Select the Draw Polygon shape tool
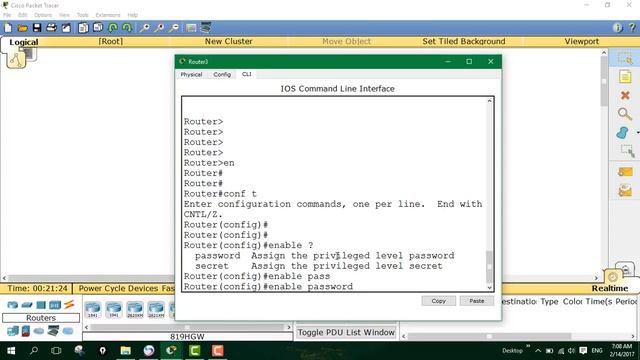Viewport: 640px width, 360px height. (x=622, y=133)
